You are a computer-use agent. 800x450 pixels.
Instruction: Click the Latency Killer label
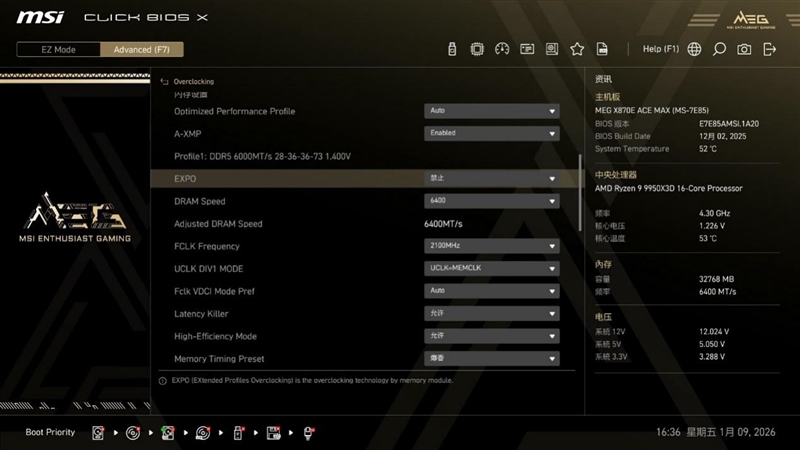coord(201,313)
